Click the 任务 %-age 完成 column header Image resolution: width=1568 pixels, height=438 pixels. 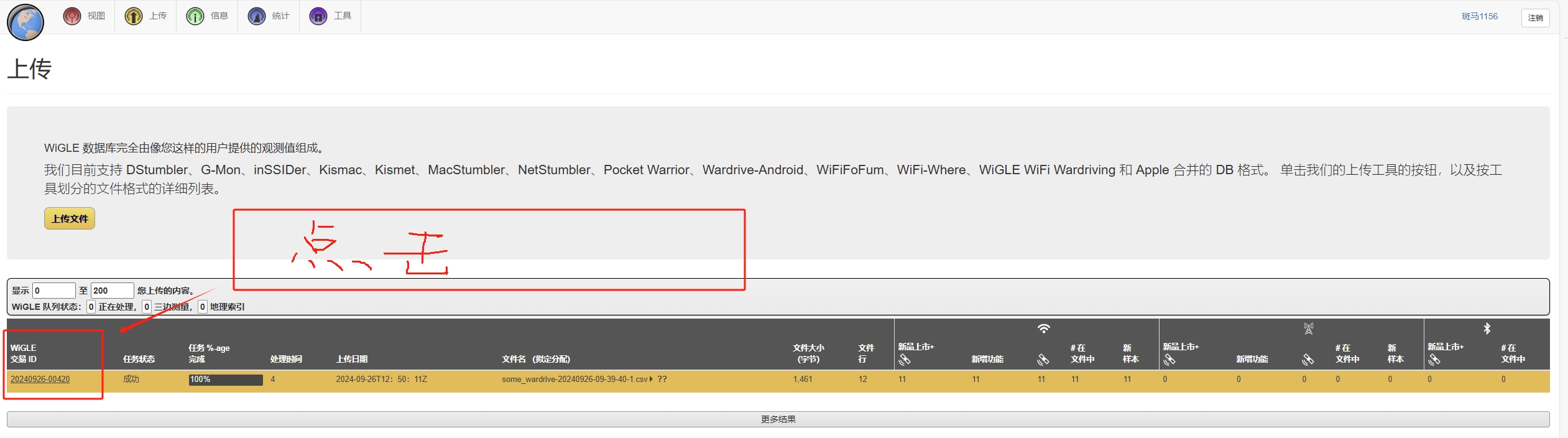(209, 353)
